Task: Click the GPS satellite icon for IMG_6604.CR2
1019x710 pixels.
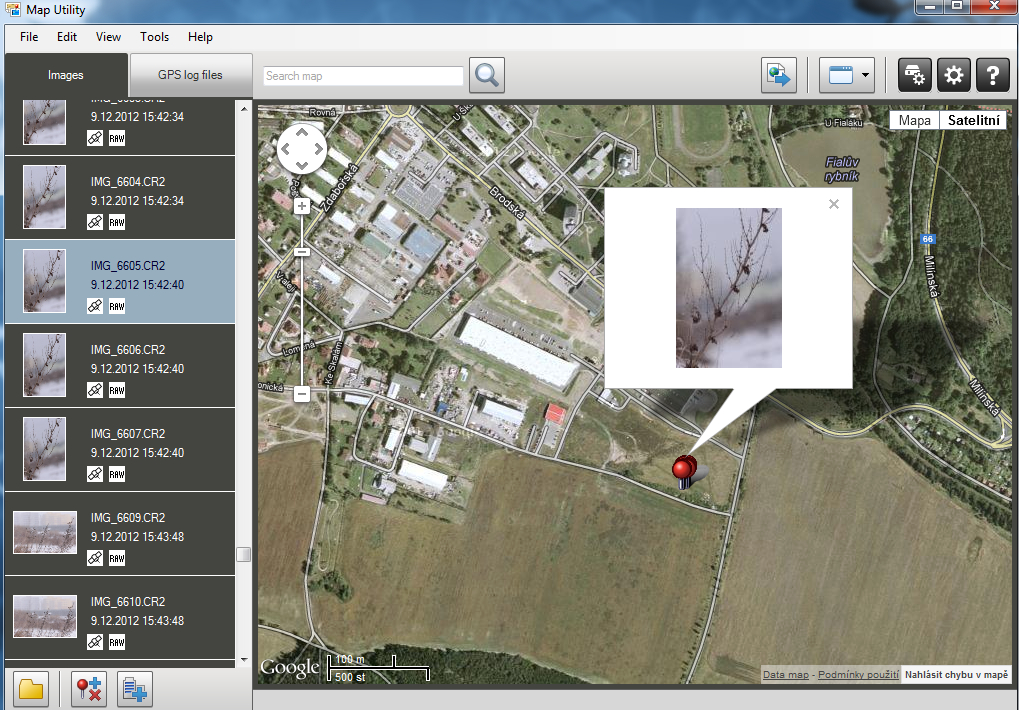Action: pos(95,222)
